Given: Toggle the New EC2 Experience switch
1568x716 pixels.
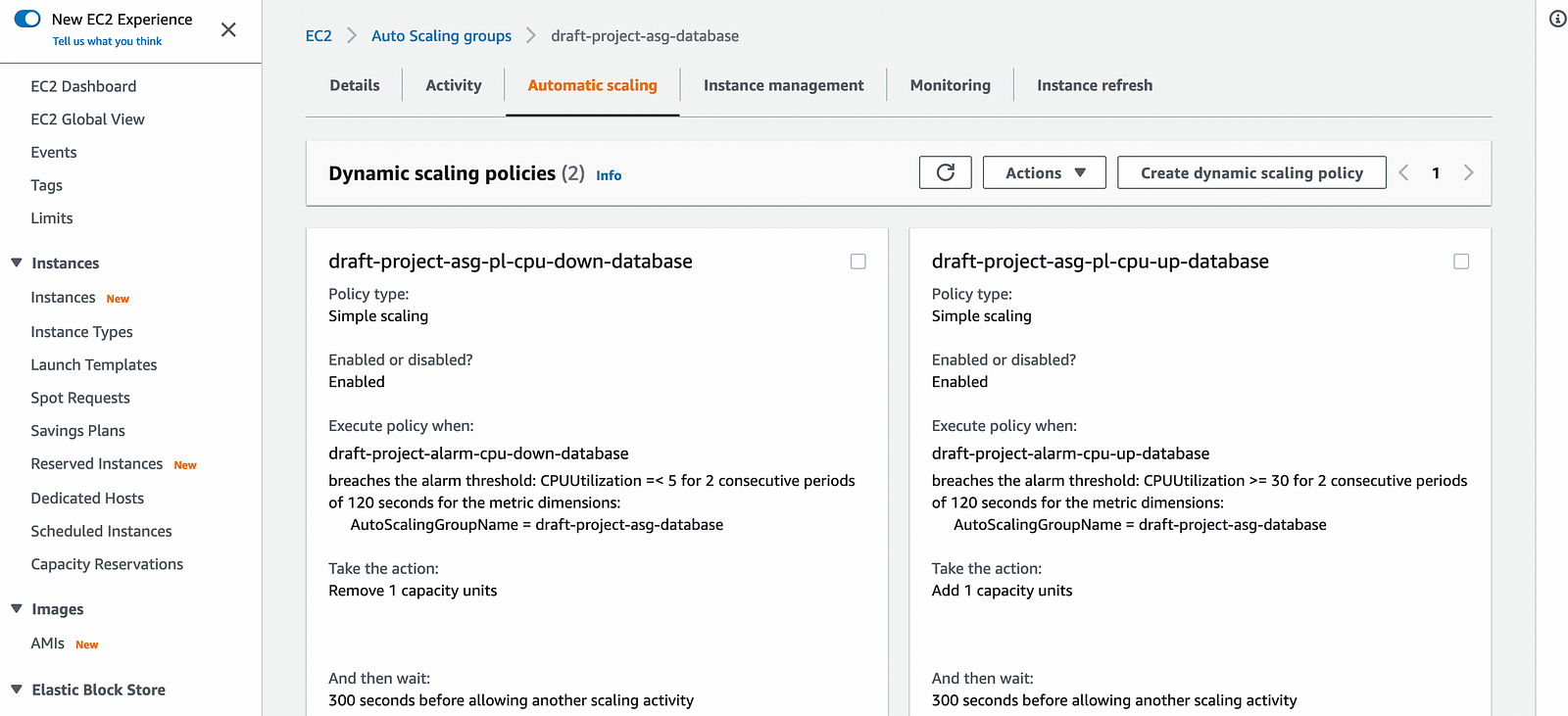Looking at the screenshot, I should click(x=27, y=19).
